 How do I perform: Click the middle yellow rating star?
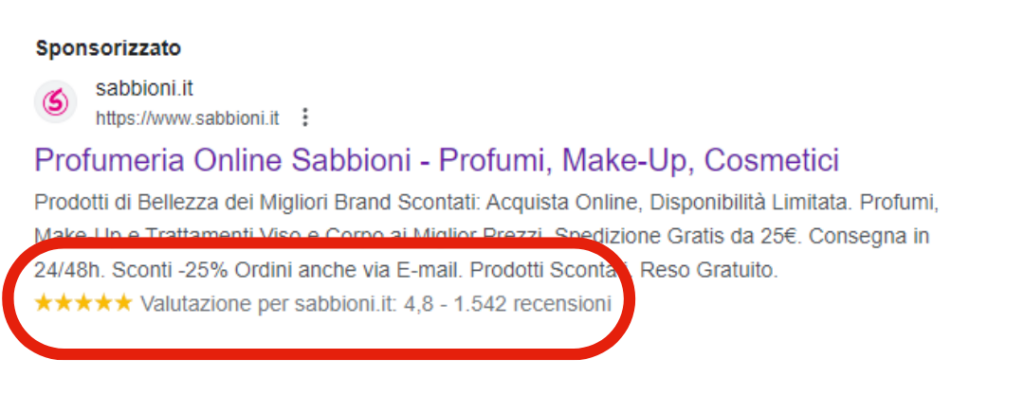point(84,303)
